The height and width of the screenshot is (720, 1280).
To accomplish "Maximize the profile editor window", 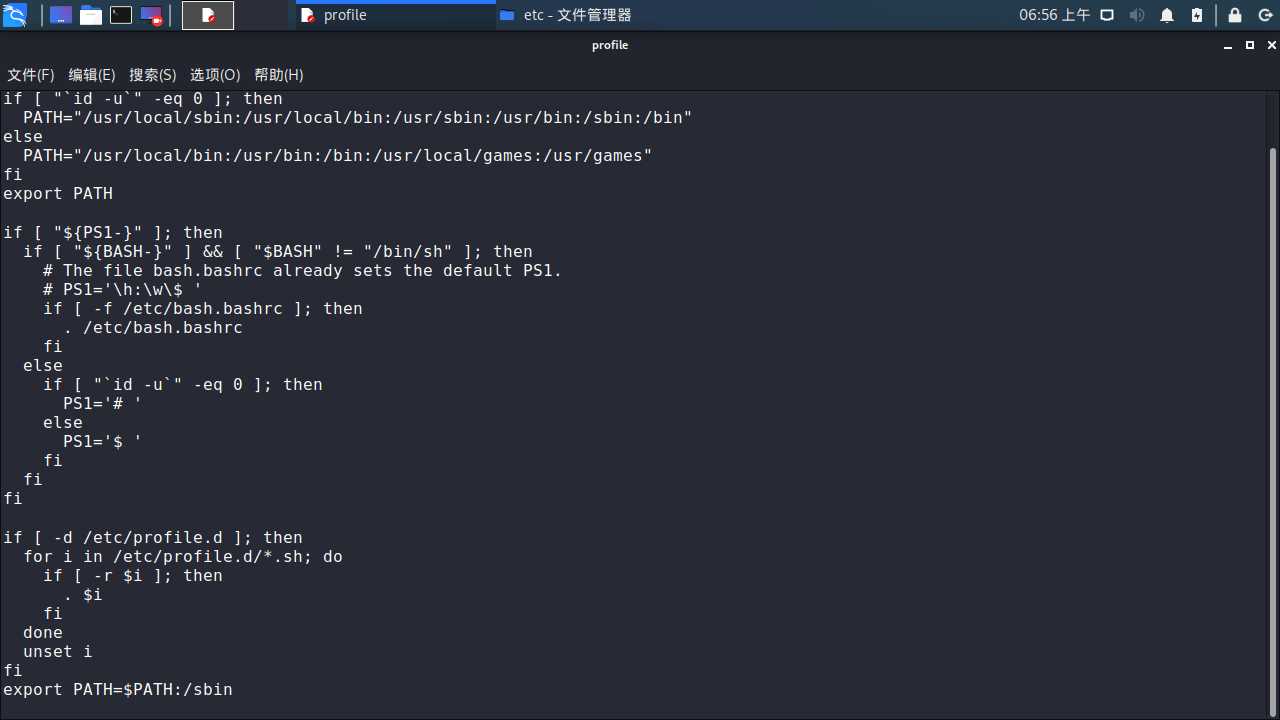I will coord(1250,46).
